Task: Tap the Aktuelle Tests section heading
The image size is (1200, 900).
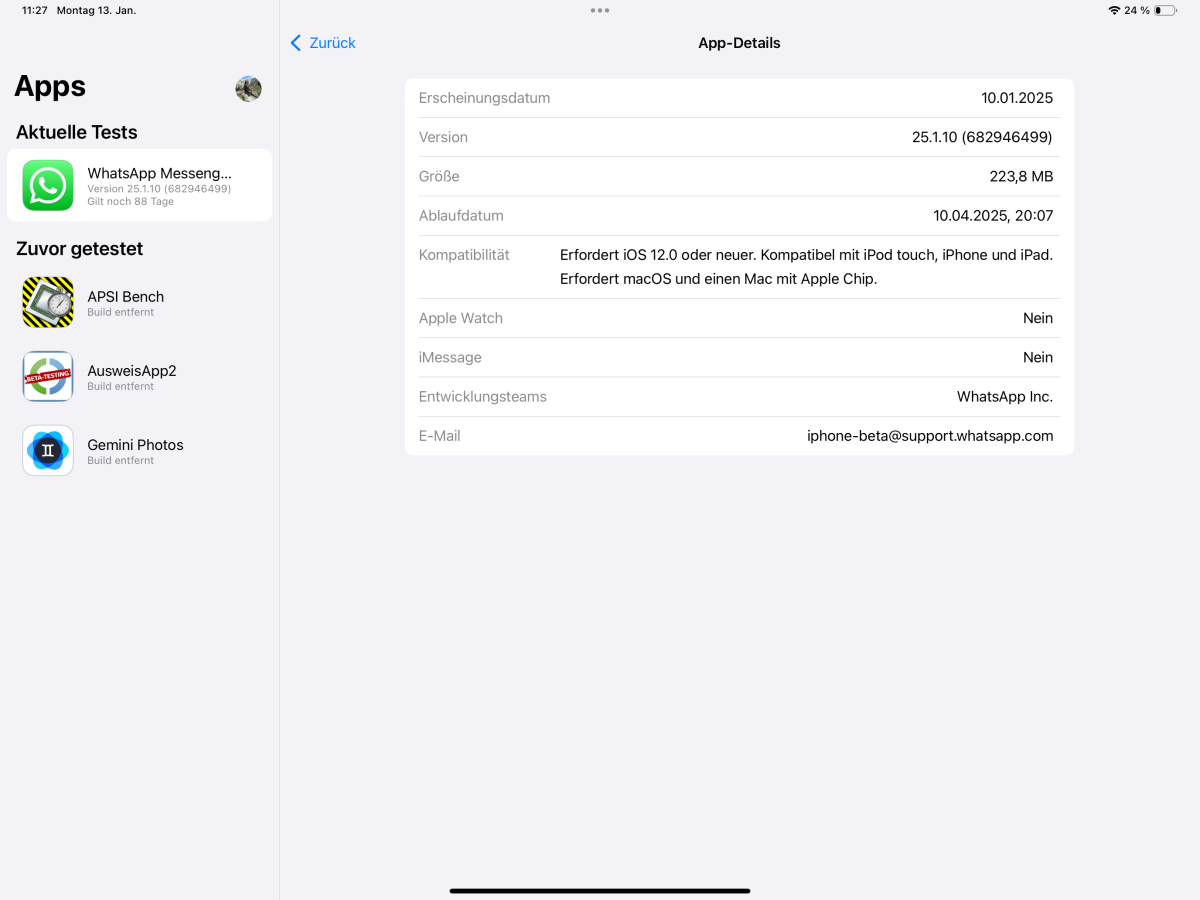Action: [77, 132]
